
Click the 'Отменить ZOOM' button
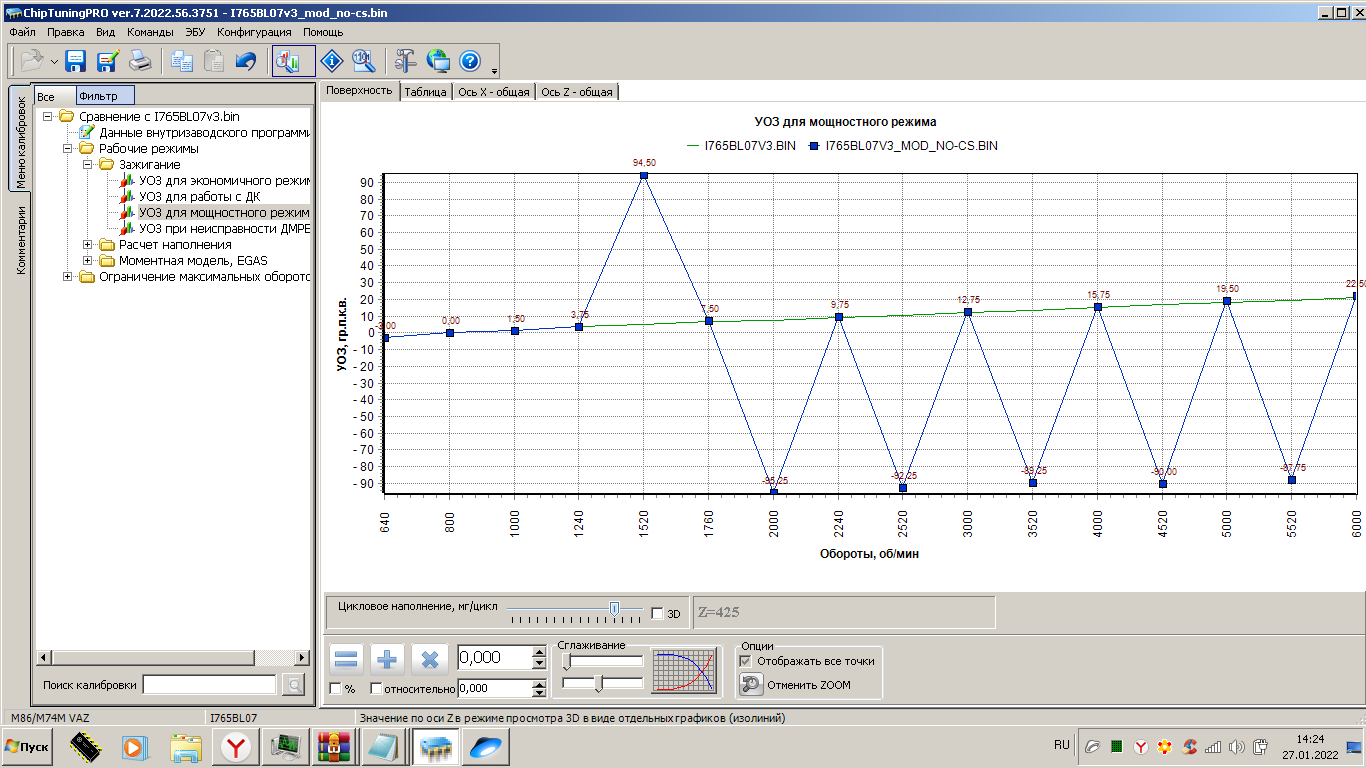[795, 685]
